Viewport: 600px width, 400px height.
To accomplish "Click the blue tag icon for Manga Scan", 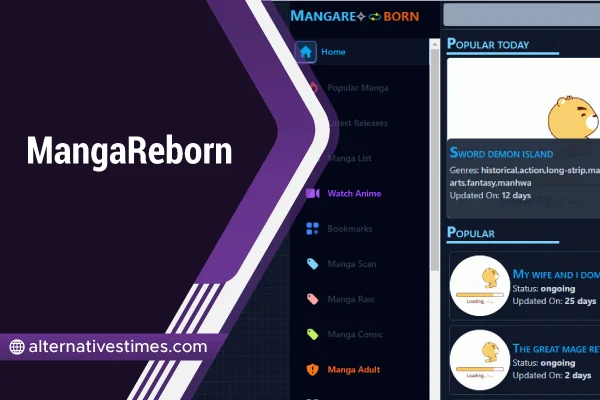I will [313, 264].
